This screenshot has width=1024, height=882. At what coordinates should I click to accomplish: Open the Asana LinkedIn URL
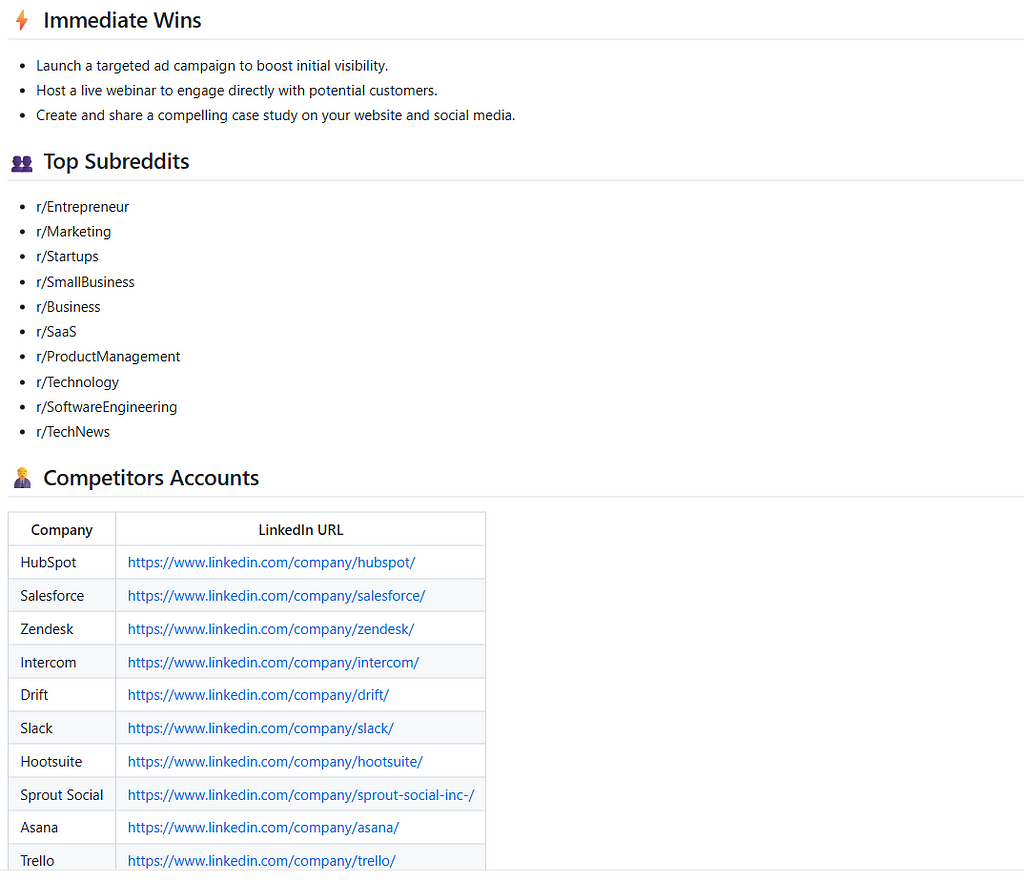pyautogui.click(x=263, y=827)
